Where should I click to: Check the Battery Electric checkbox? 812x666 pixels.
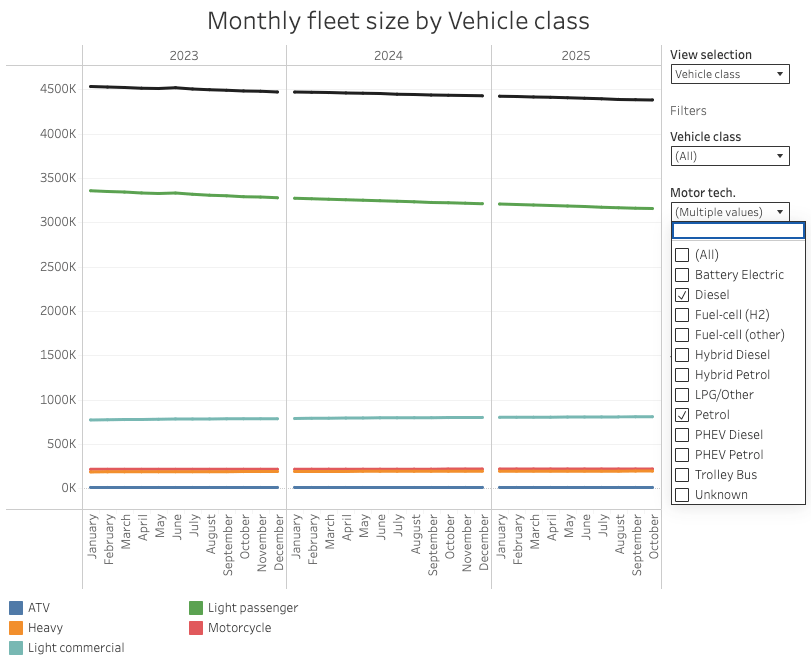(682, 275)
